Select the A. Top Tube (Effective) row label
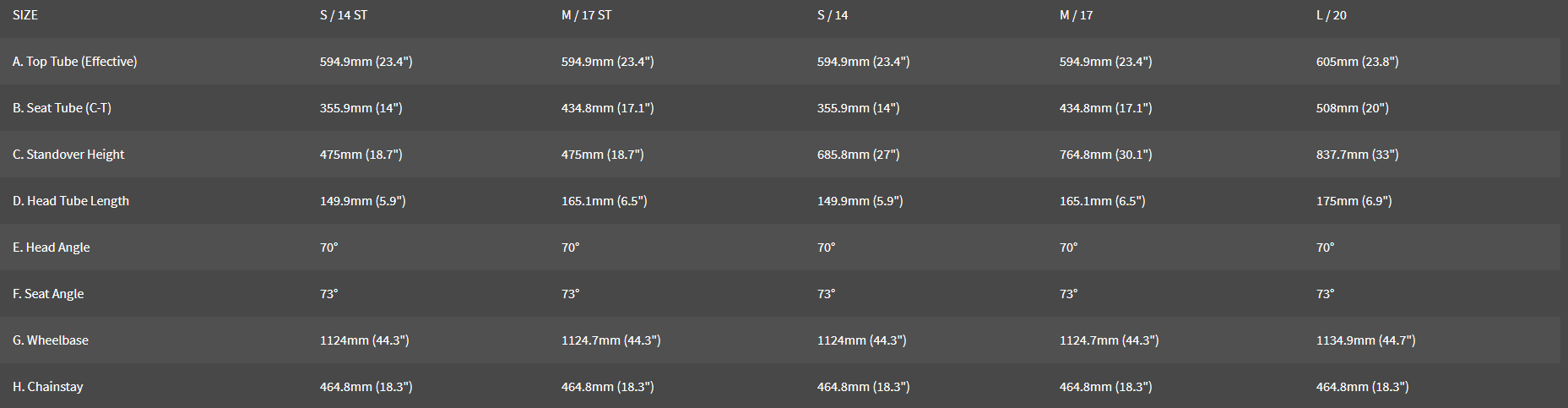 coord(74,62)
